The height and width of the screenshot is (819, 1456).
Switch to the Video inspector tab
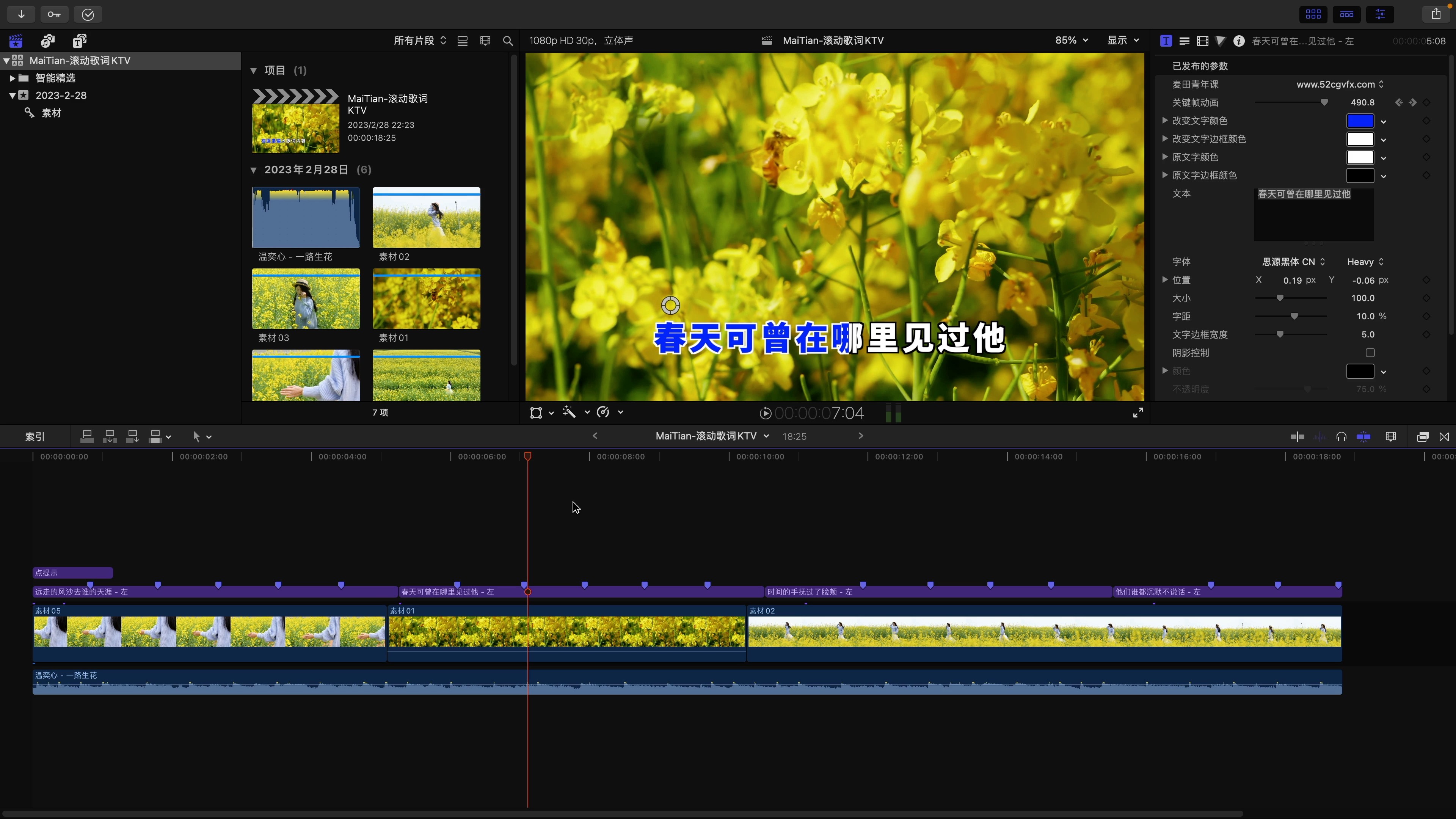1202,41
